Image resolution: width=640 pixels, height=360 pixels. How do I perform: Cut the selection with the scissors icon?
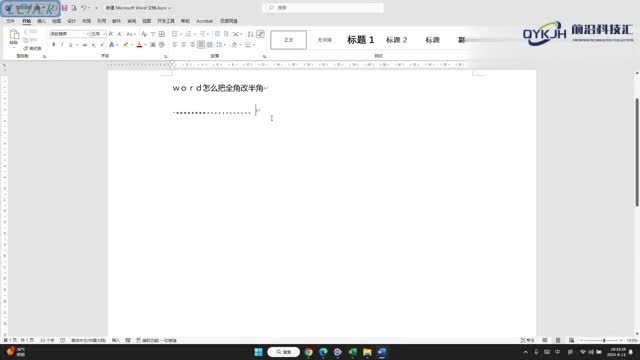31,31
